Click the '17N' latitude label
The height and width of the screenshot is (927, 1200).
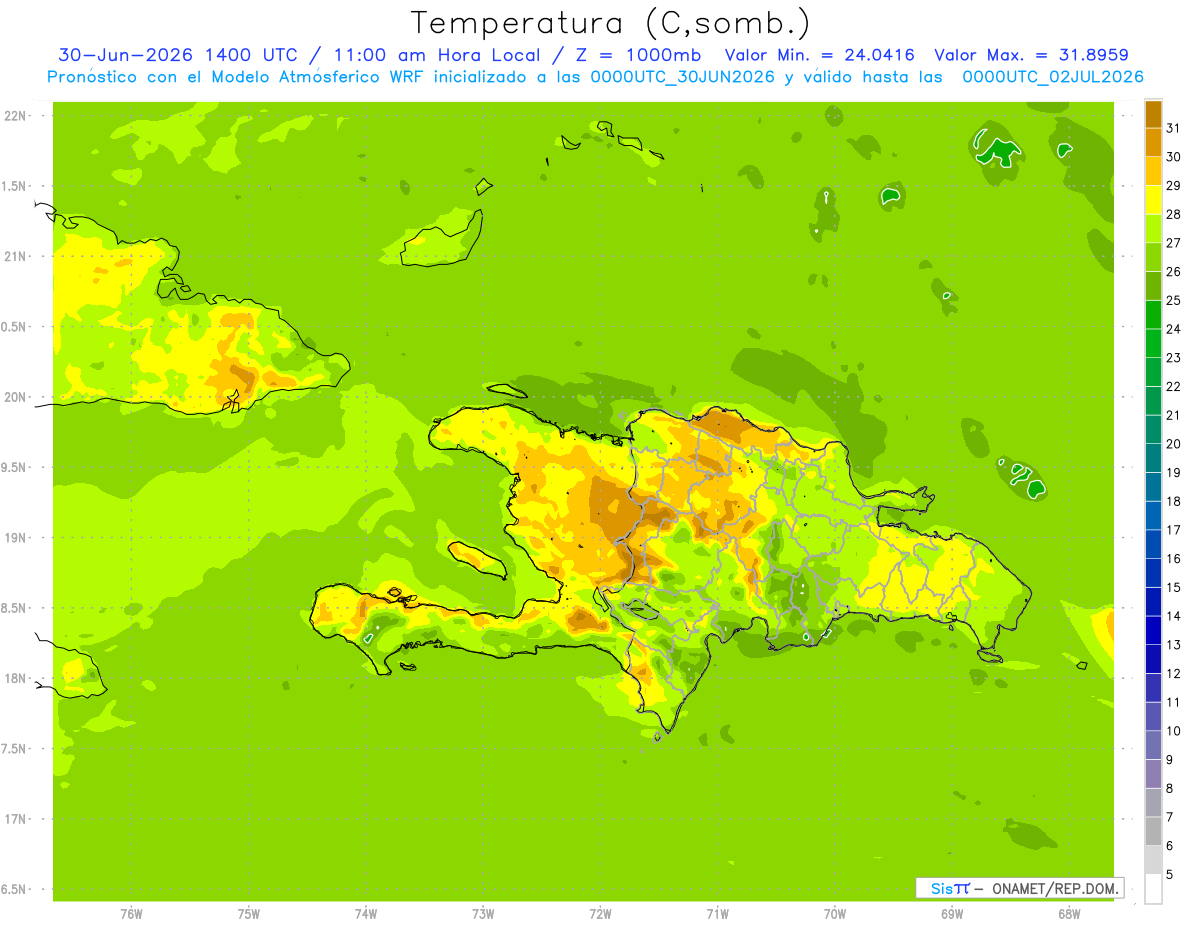[x=16, y=819]
